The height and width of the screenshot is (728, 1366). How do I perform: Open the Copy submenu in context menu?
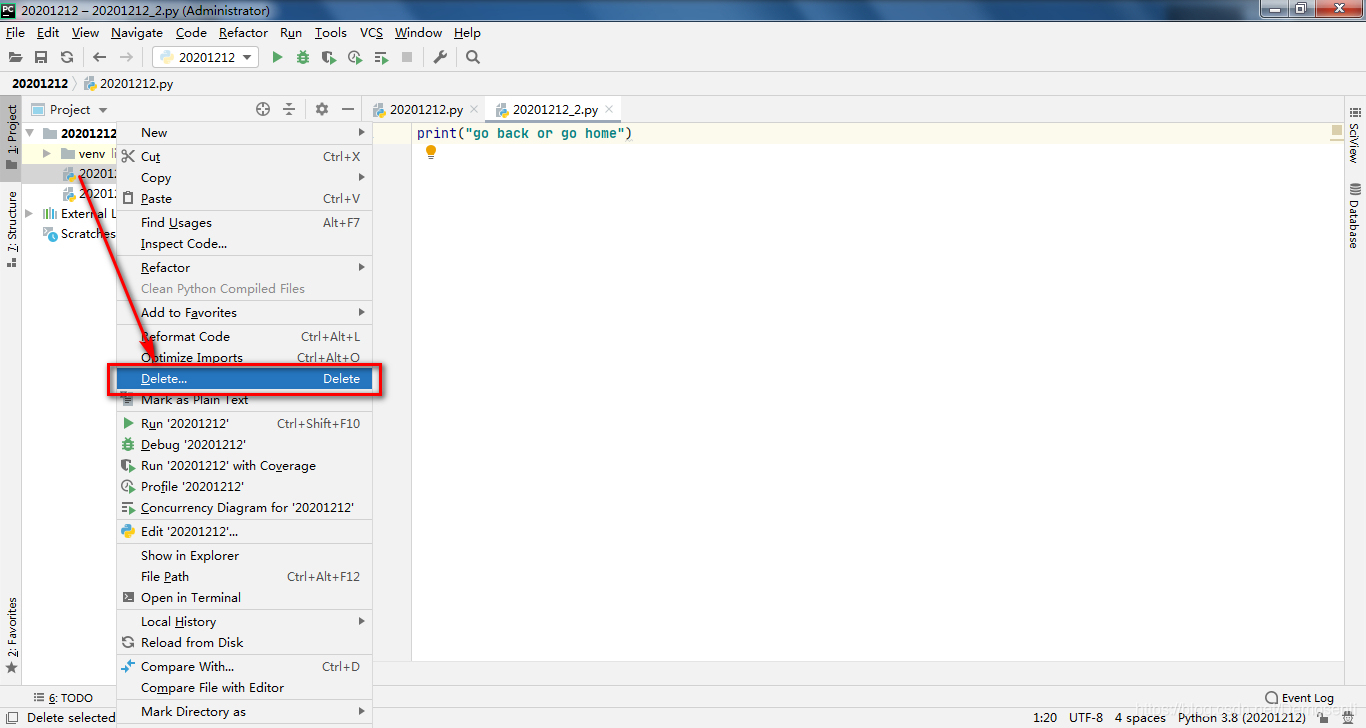click(x=244, y=178)
